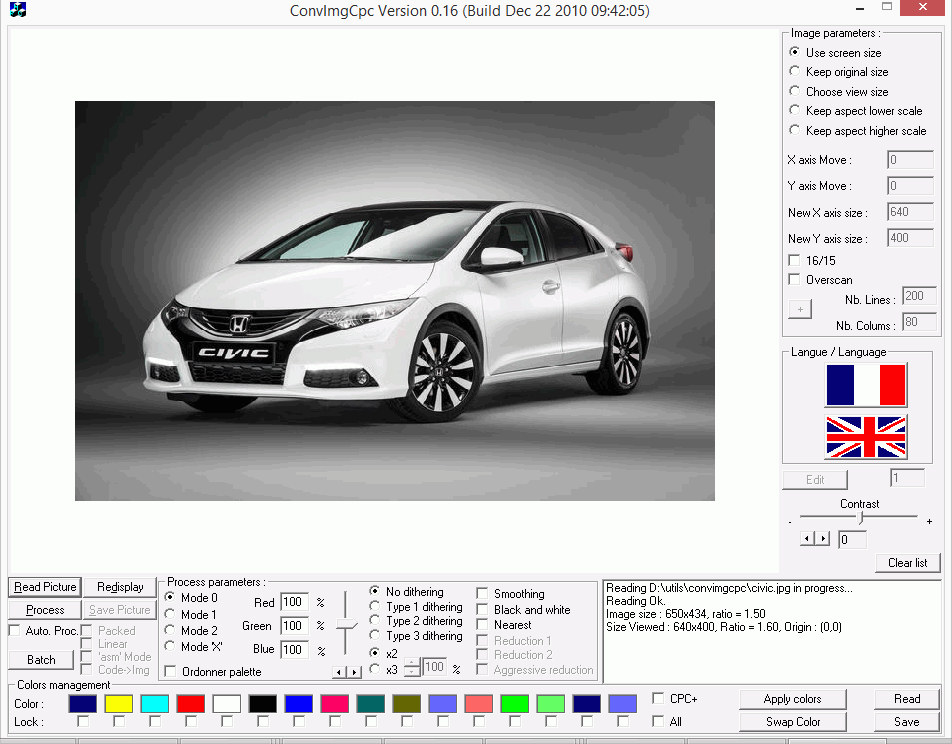This screenshot has width=952, height=744.
Task: Tick the Lock checkbox under the yellow swatch
Action: point(119,721)
